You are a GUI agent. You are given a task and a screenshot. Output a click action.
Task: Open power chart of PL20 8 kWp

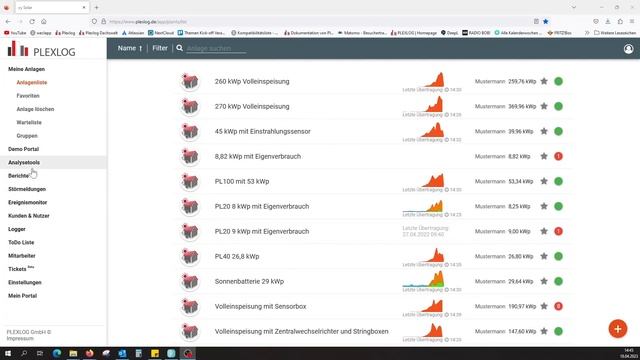coord(423,206)
